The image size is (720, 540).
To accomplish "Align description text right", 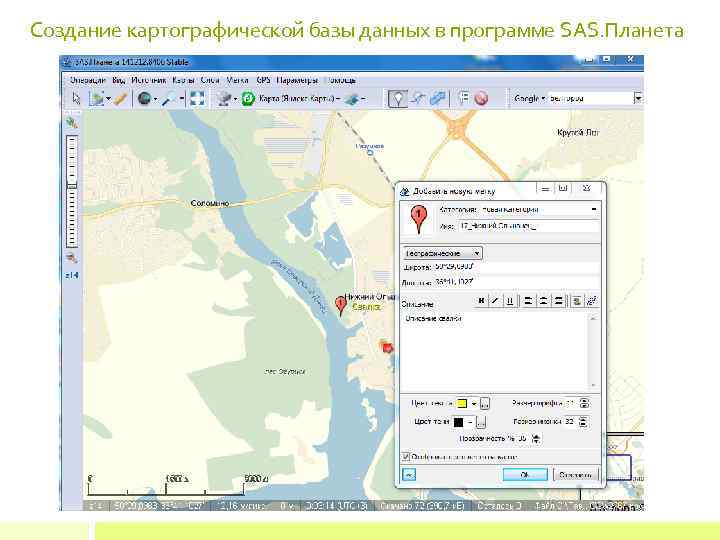I will [558, 301].
